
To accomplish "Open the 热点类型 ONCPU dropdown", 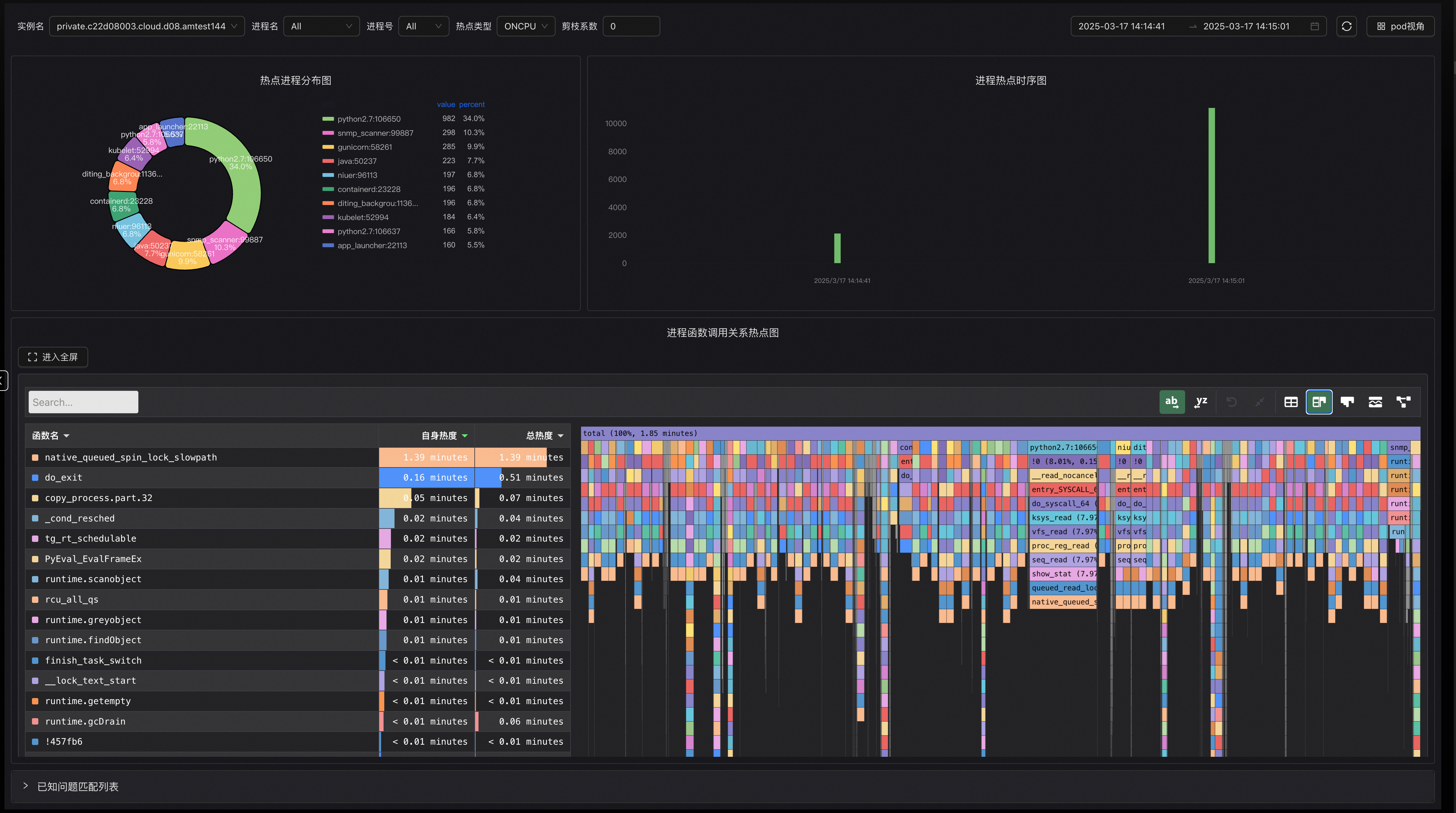I will point(525,26).
